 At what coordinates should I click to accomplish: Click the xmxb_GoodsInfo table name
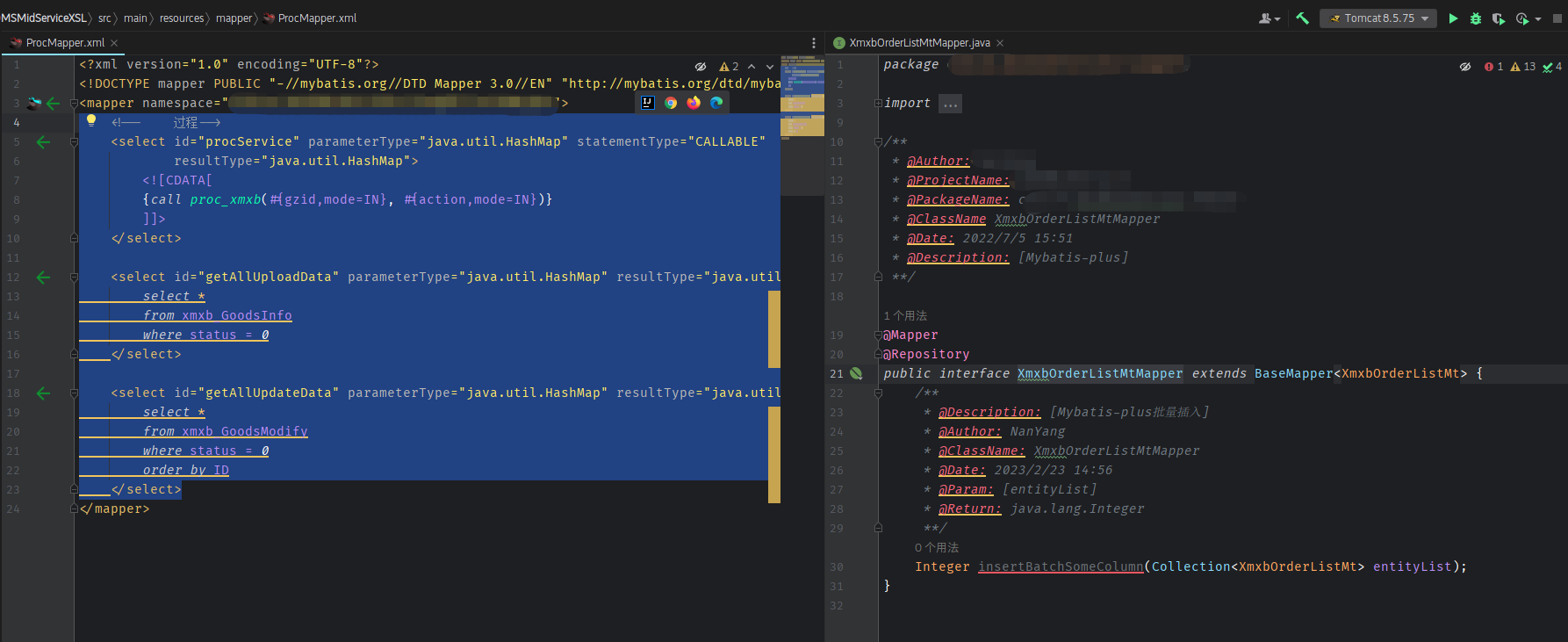pos(237,315)
